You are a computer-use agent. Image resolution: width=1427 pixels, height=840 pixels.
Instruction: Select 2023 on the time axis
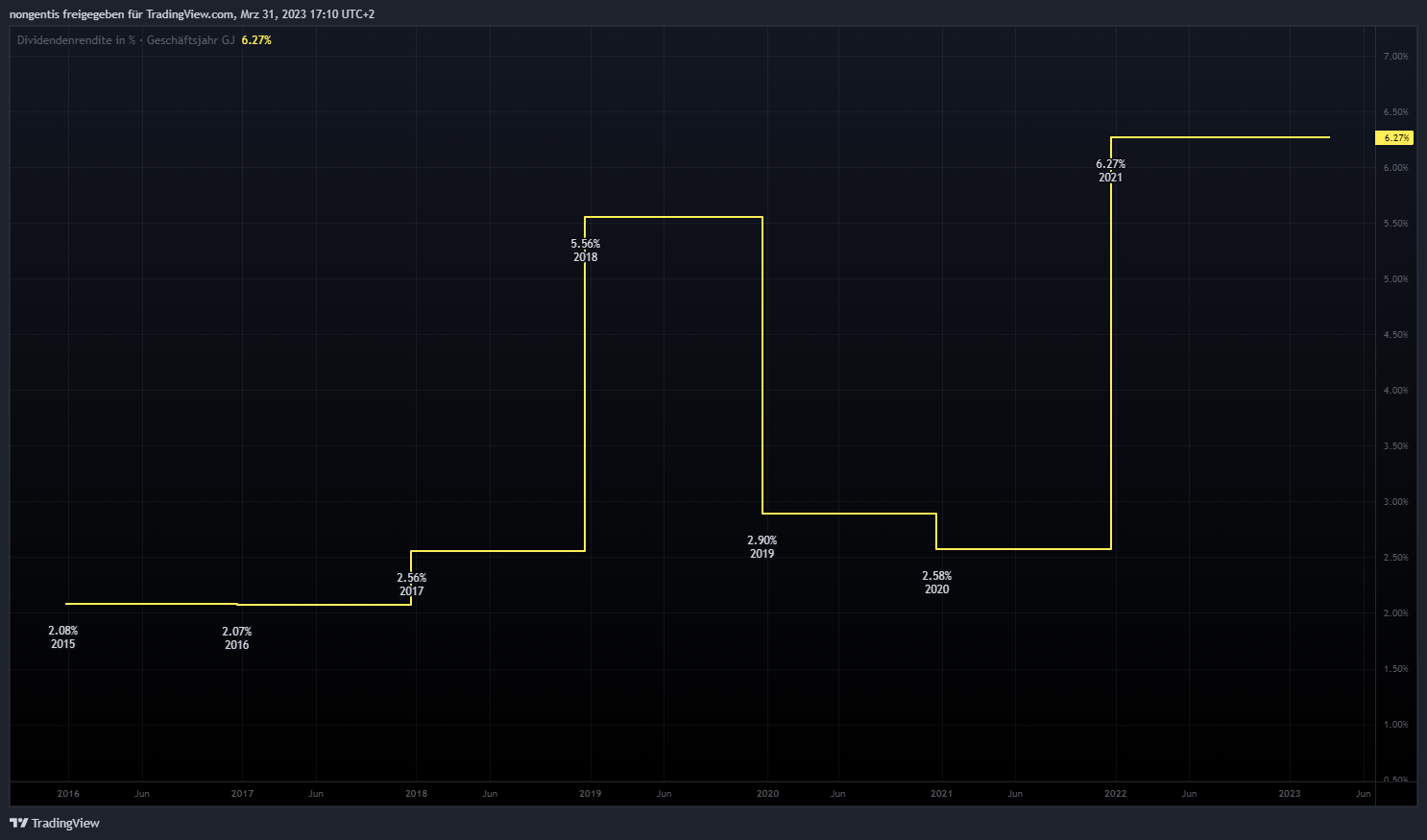(1290, 794)
